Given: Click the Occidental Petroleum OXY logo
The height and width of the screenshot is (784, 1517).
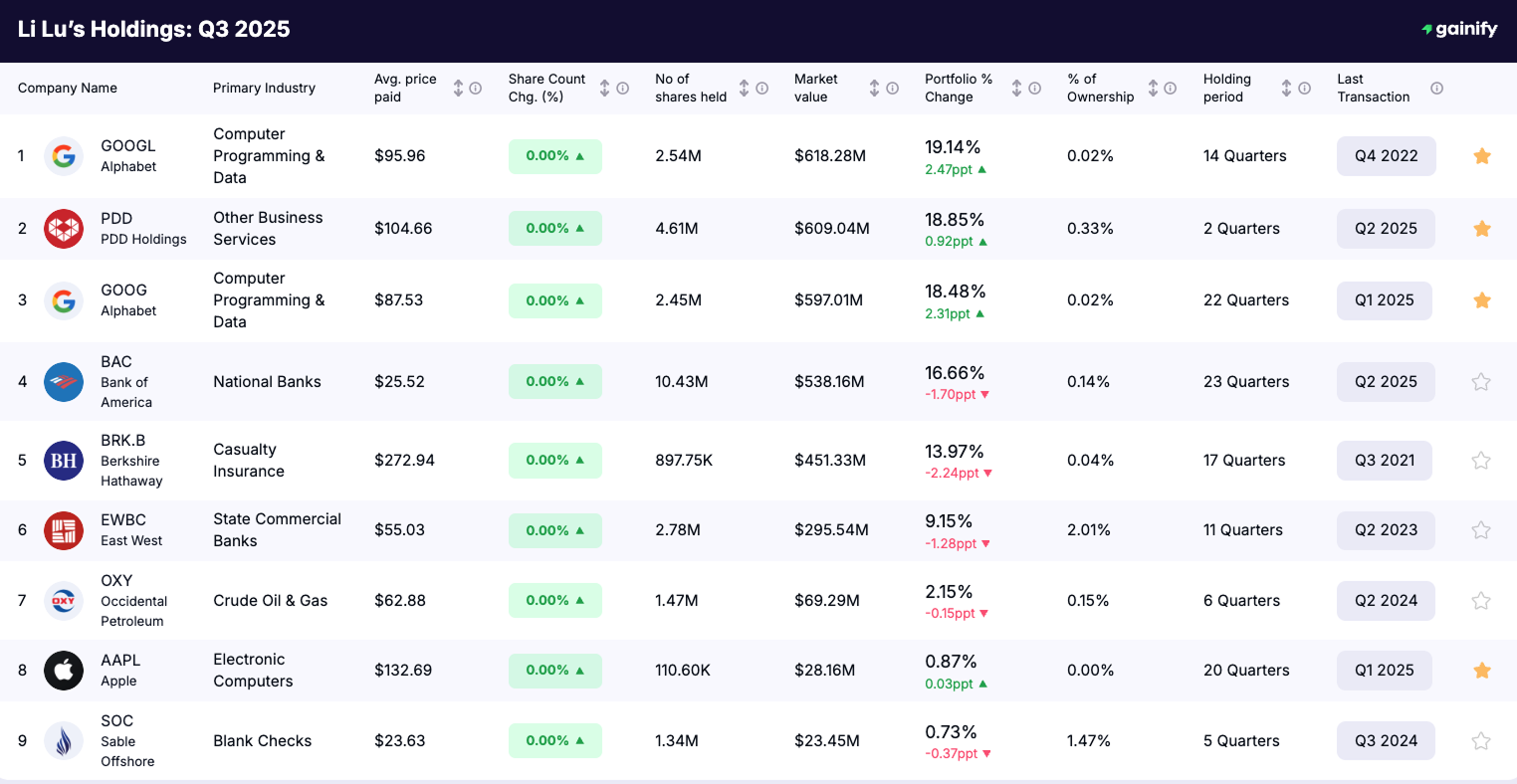Looking at the screenshot, I should coord(64,600).
